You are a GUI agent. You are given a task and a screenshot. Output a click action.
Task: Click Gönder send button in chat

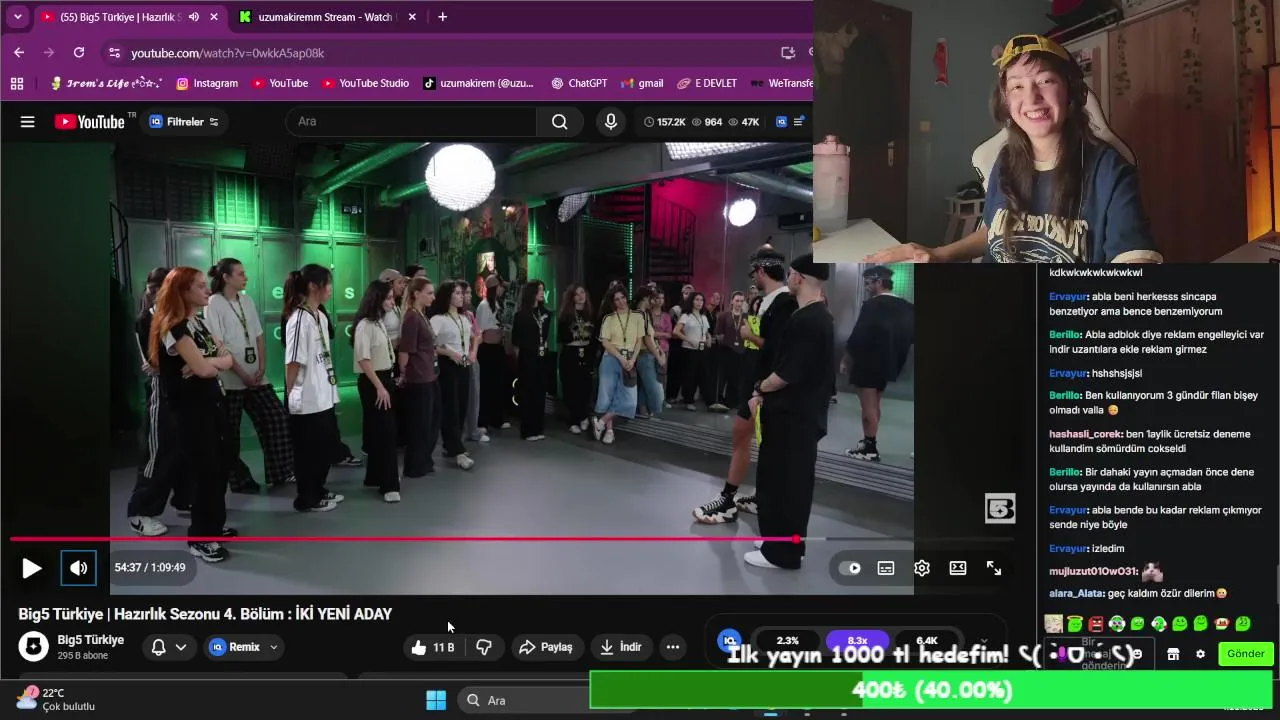[1246, 654]
